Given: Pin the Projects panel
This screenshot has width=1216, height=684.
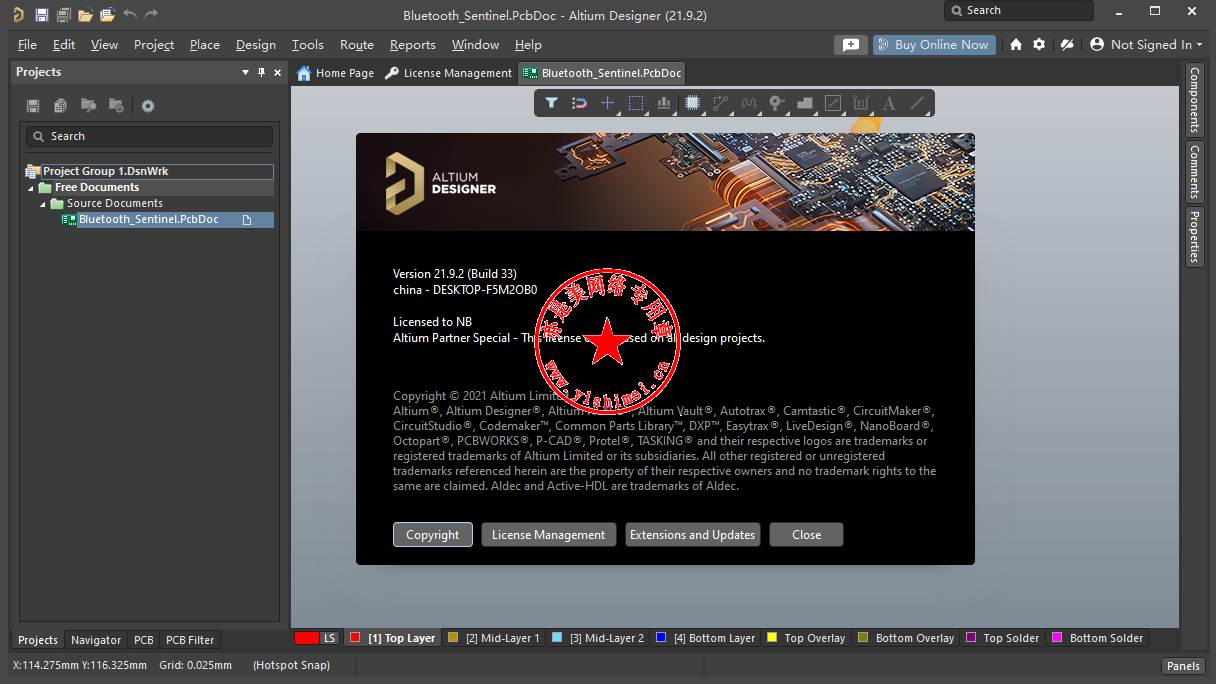Looking at the screenshot, I should click(x=262, y=72).
